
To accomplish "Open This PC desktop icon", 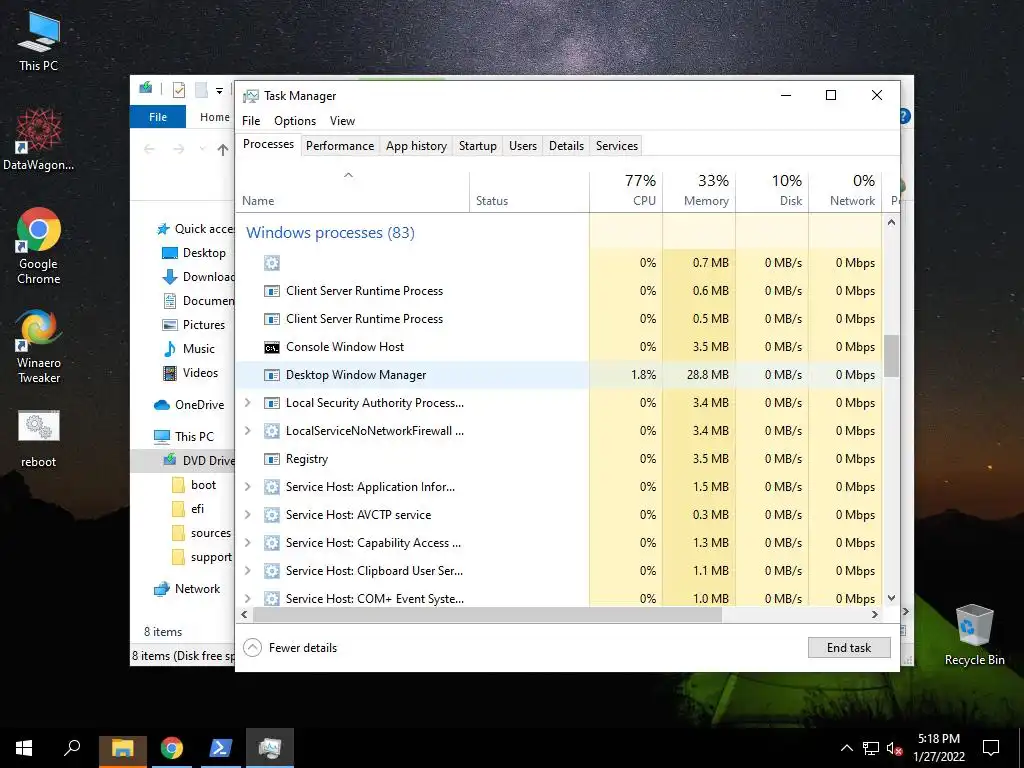I will [38, 42].
